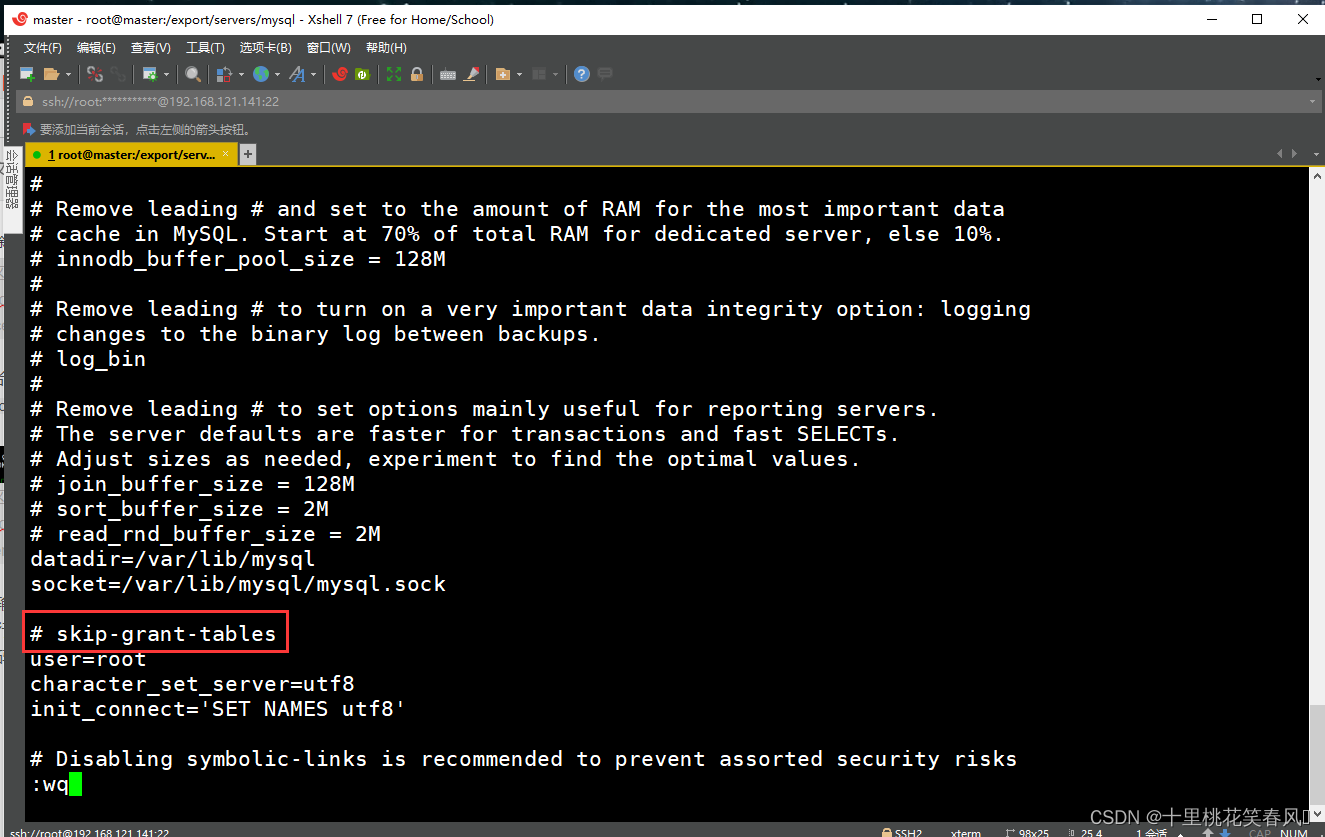
Task: Click the Find magnifier icon
Action: coord(193,74)
